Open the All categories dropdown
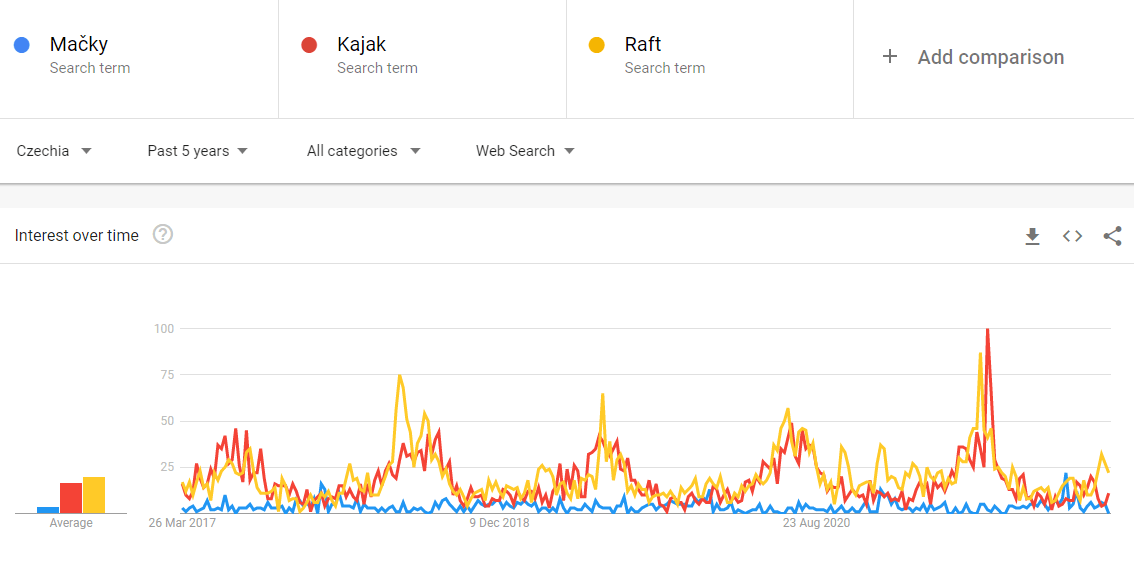 (363, 151)
